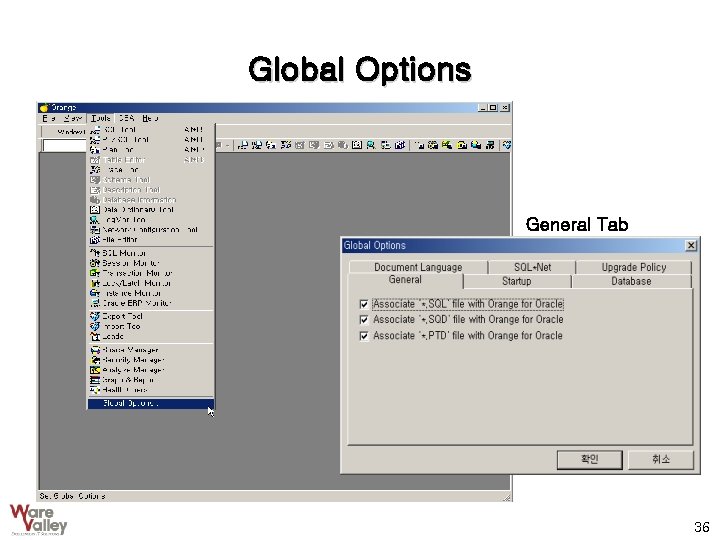This screenshot has width=720, height=540.
Task: Click the Export Tool toolbar icon
Action: pos(506,145)
